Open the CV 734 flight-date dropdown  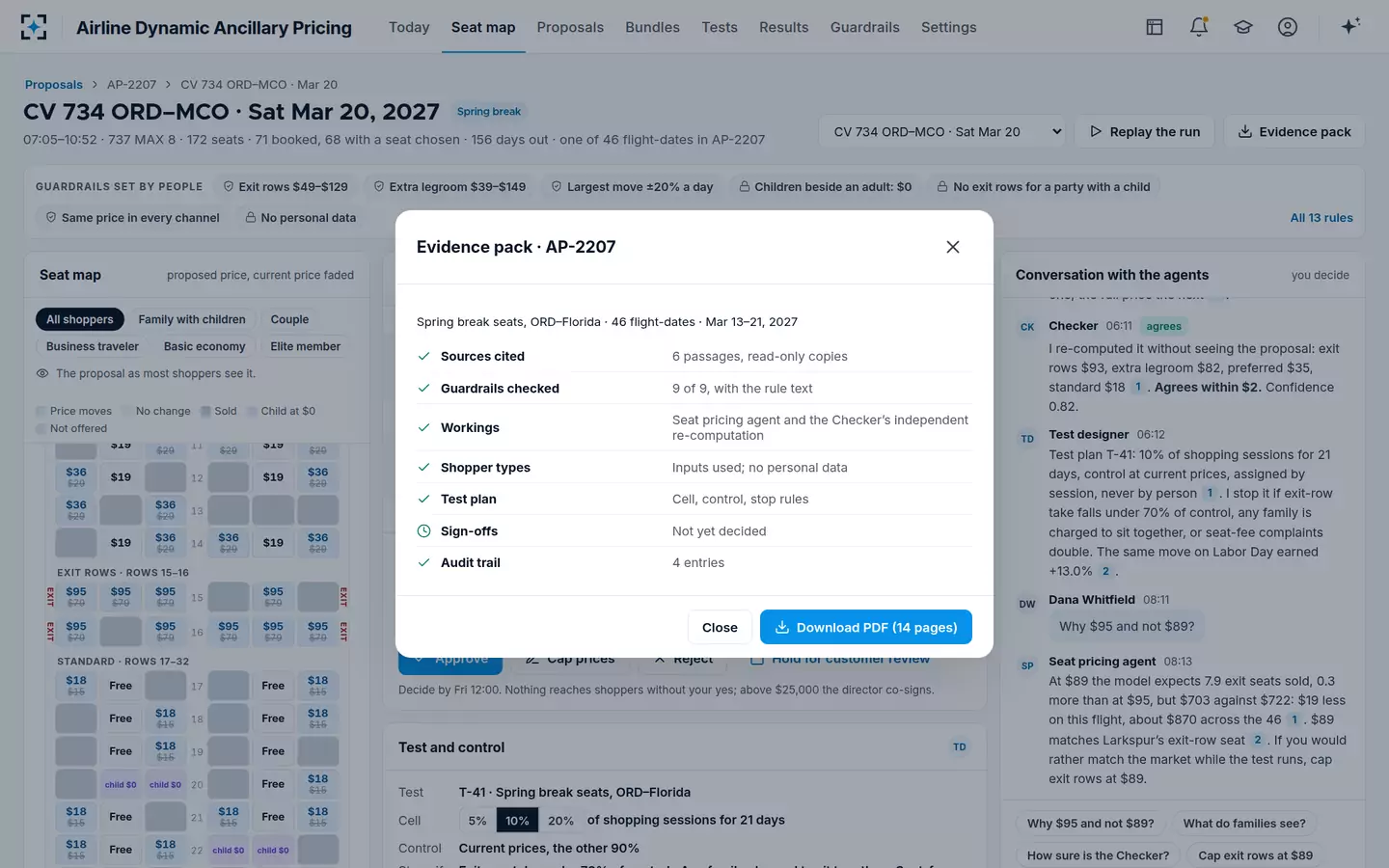click(942, 132)
